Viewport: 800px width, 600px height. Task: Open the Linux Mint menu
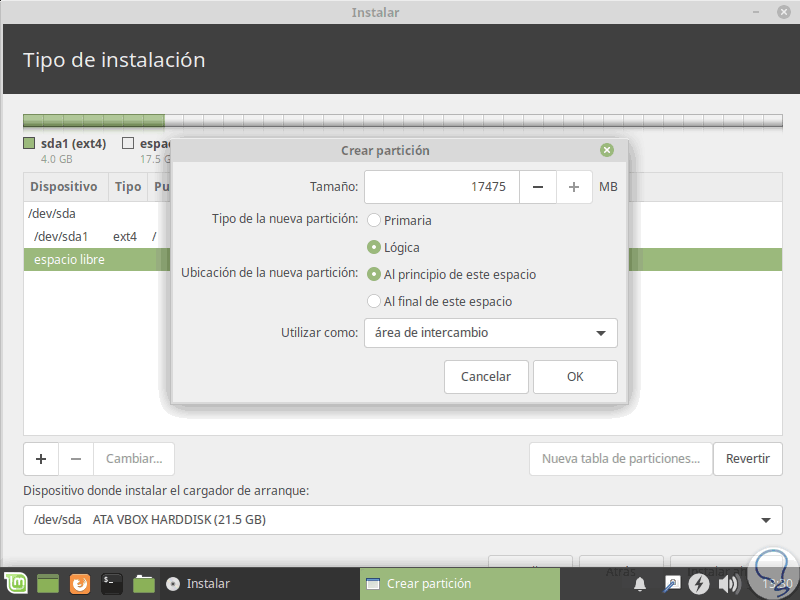(x=14, y=581)
